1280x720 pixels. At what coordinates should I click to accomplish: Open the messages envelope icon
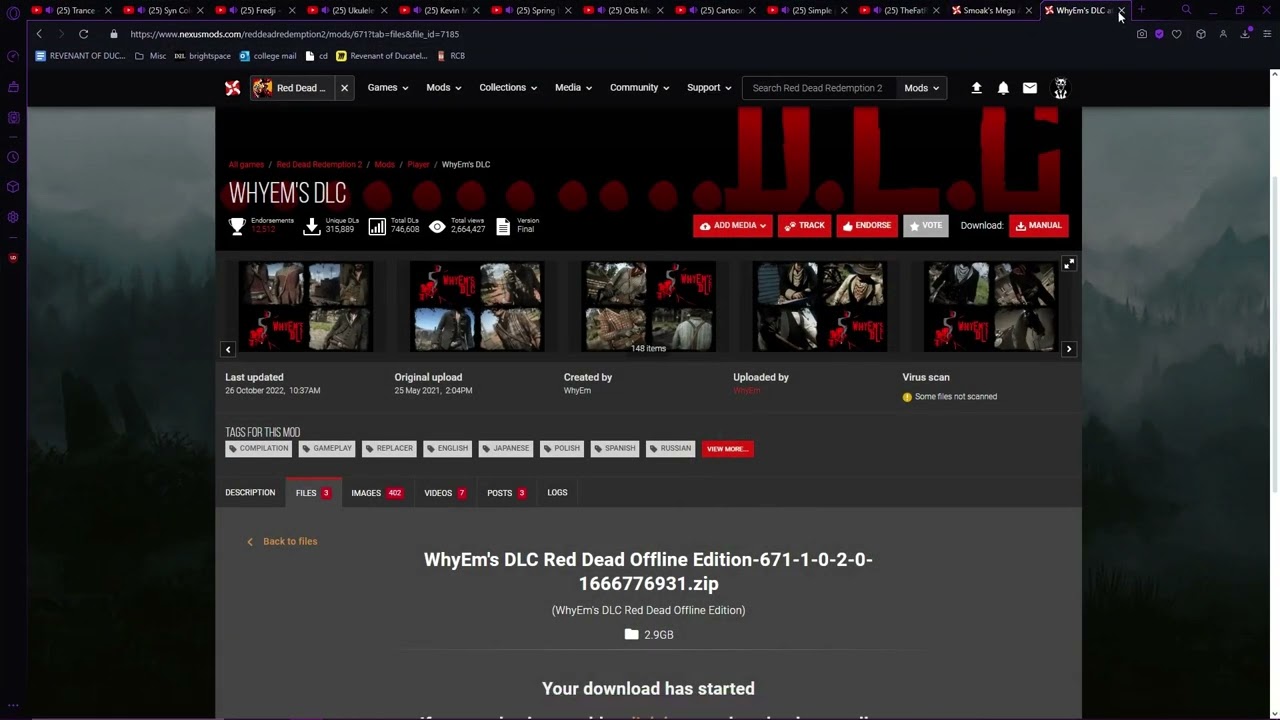(1030, 88)
